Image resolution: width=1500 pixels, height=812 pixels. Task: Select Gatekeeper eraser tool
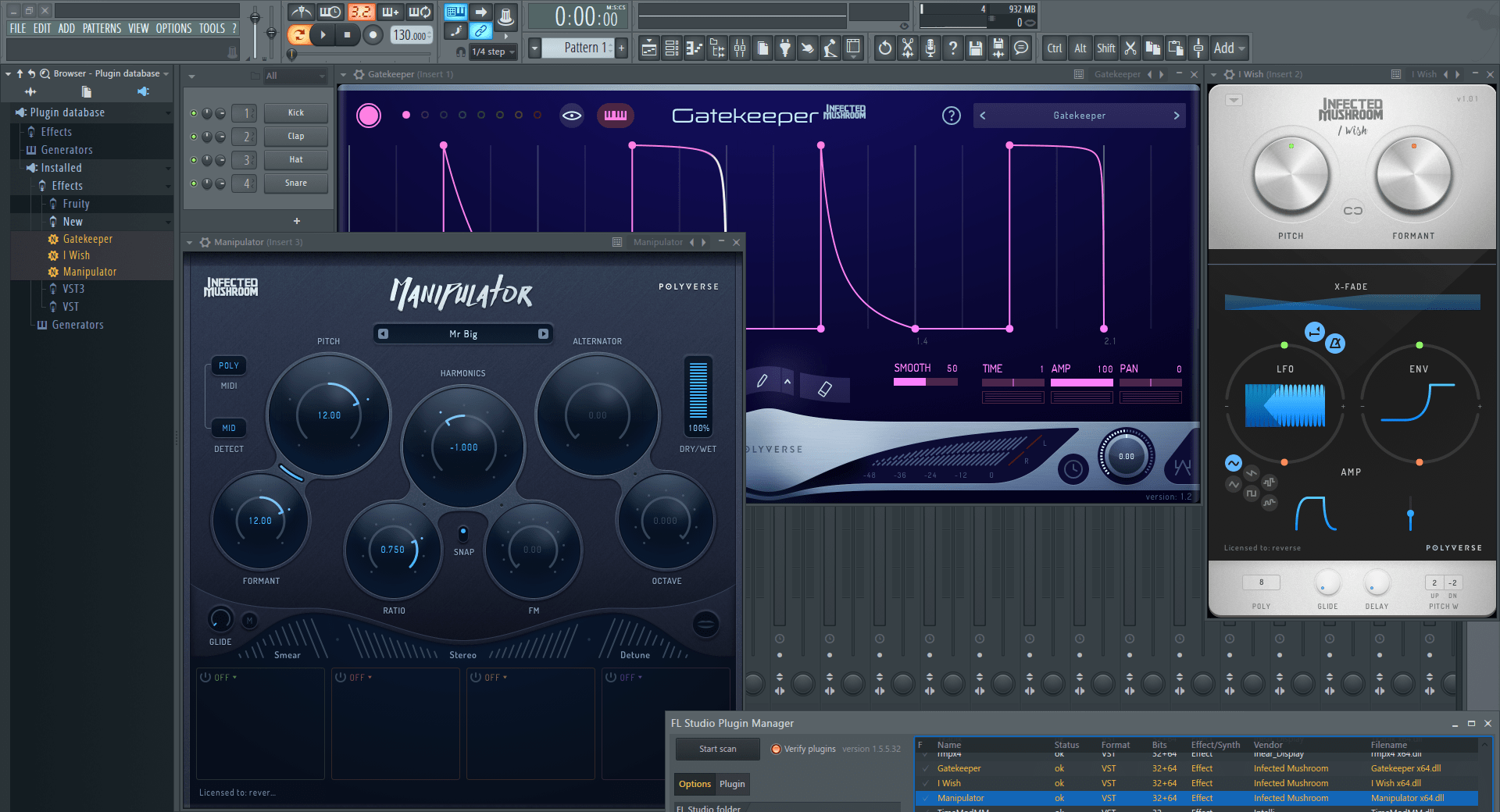pos(825,389)
